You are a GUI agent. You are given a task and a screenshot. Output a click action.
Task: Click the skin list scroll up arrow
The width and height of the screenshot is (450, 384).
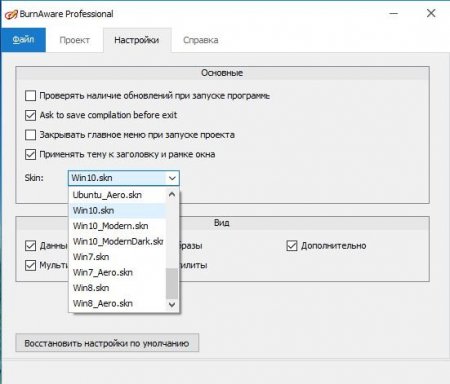[172, 194]
